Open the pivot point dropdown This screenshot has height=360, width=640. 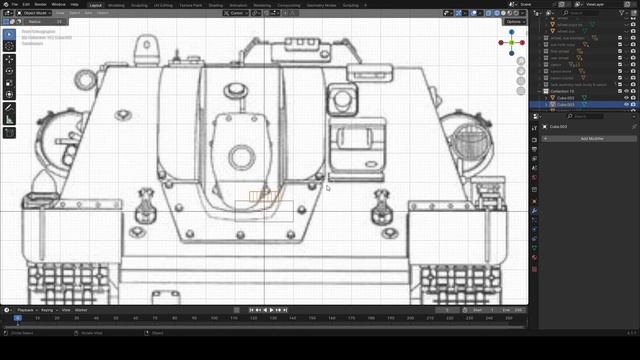click(256, 13)
